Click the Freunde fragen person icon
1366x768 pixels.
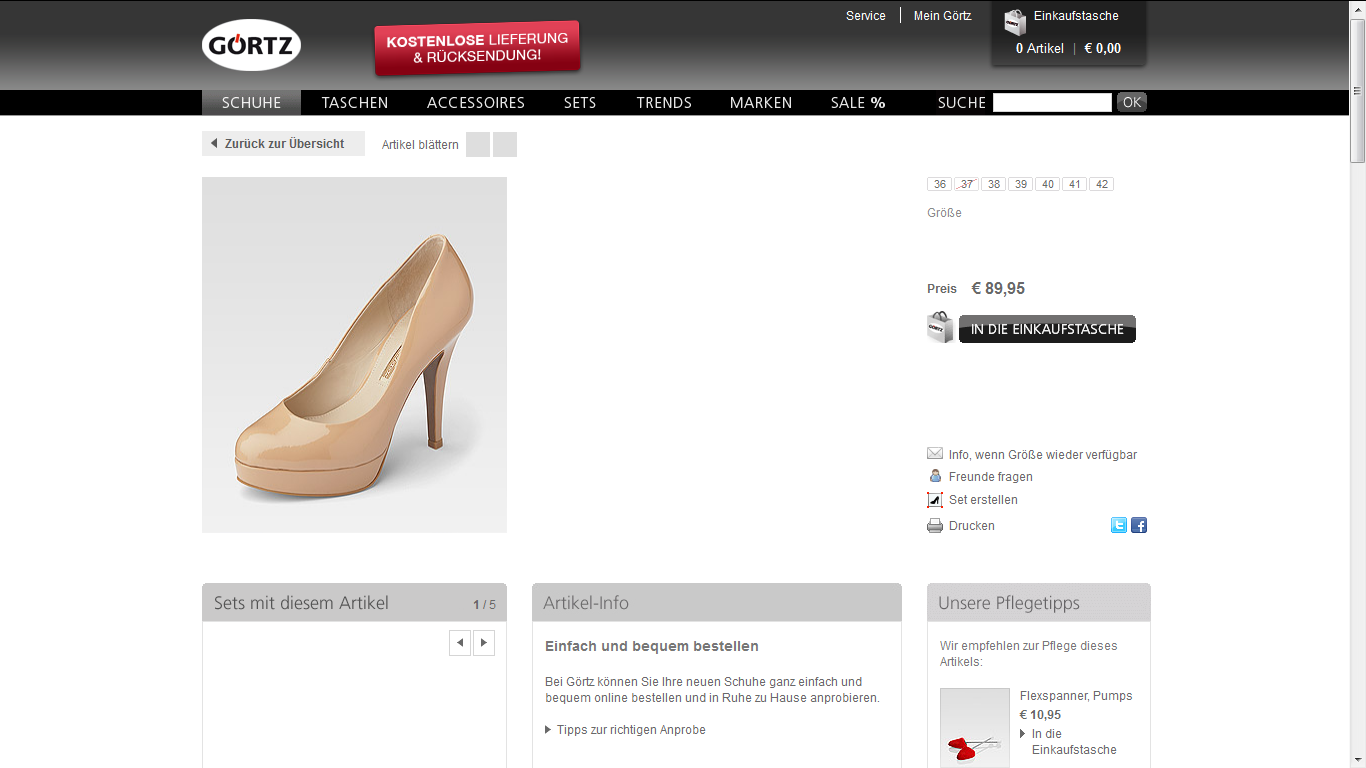tap(935, 476)
